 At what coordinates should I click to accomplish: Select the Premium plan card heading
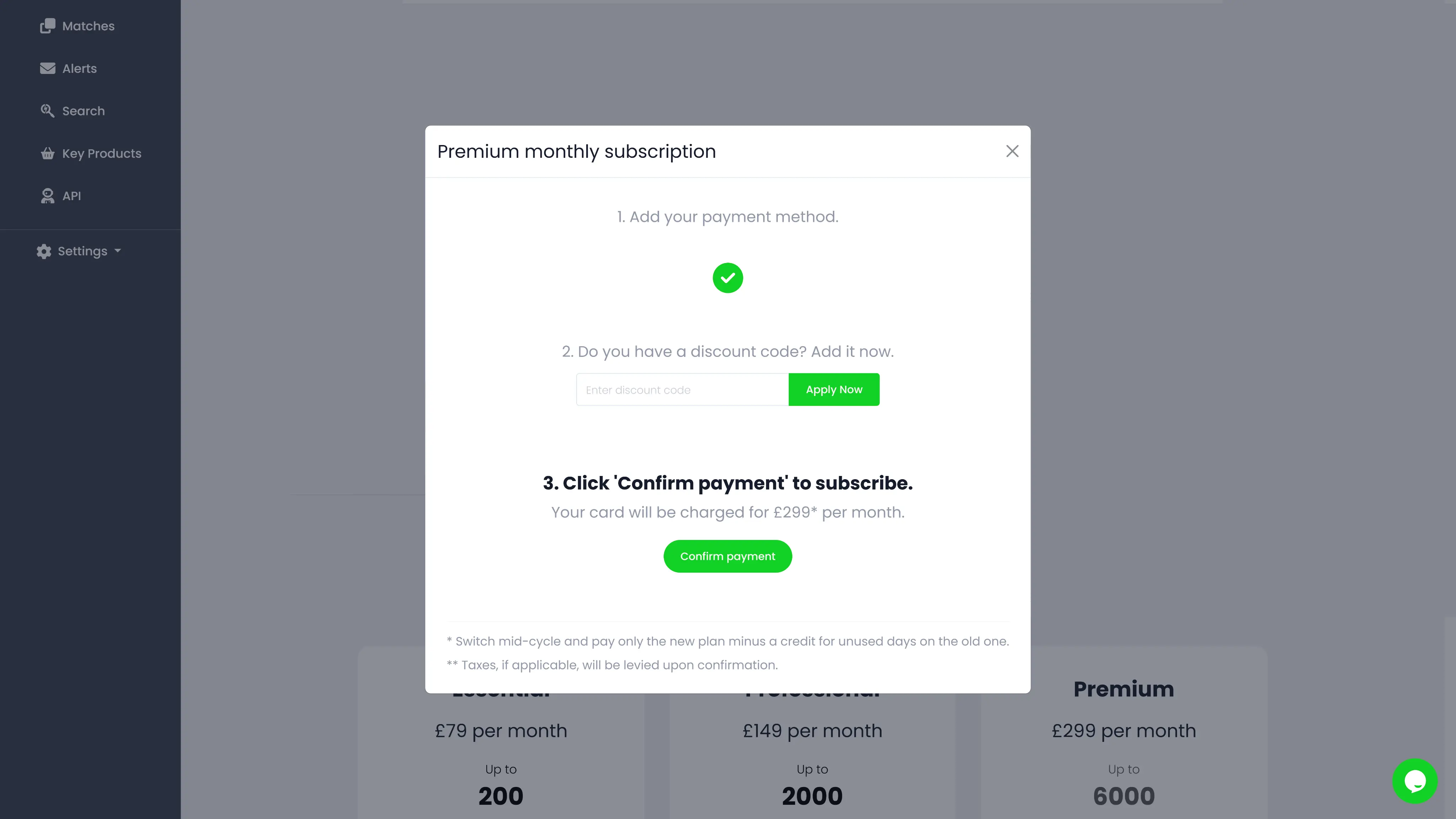[x=1124, y=689]
